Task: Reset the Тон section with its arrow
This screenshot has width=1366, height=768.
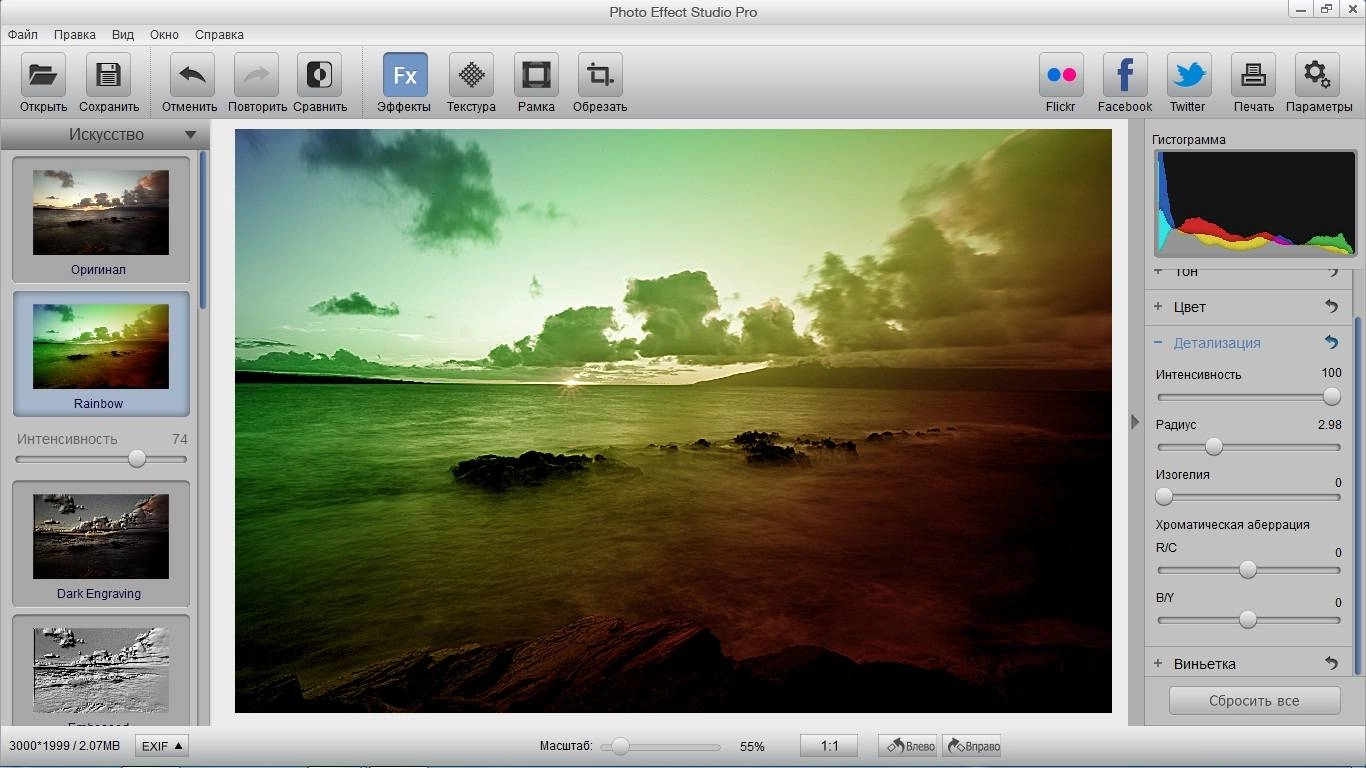Action: [x=1331, y=272]
